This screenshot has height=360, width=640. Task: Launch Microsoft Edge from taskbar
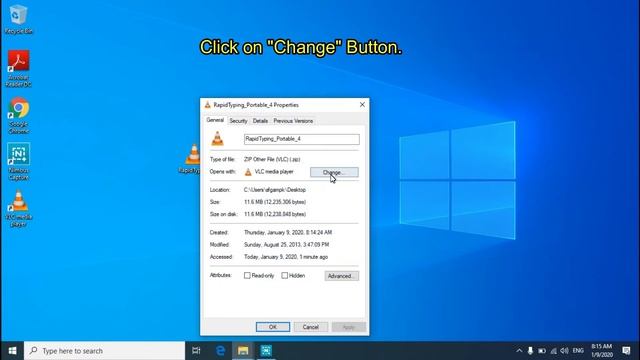coord(220,351)
